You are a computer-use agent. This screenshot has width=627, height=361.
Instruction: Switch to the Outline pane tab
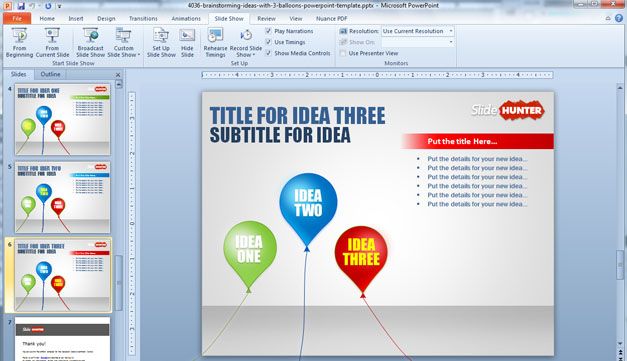click(50, 74)
